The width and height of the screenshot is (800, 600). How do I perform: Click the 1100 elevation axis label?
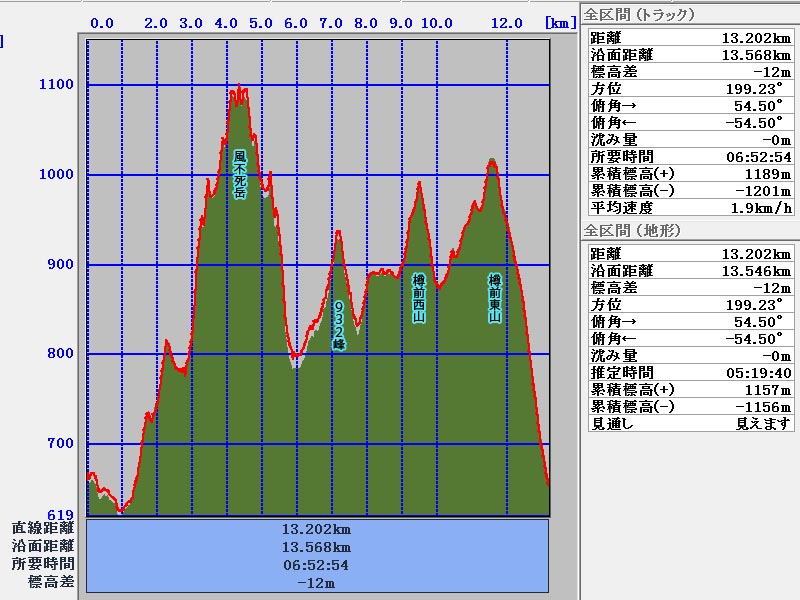(x=56, y=85)
